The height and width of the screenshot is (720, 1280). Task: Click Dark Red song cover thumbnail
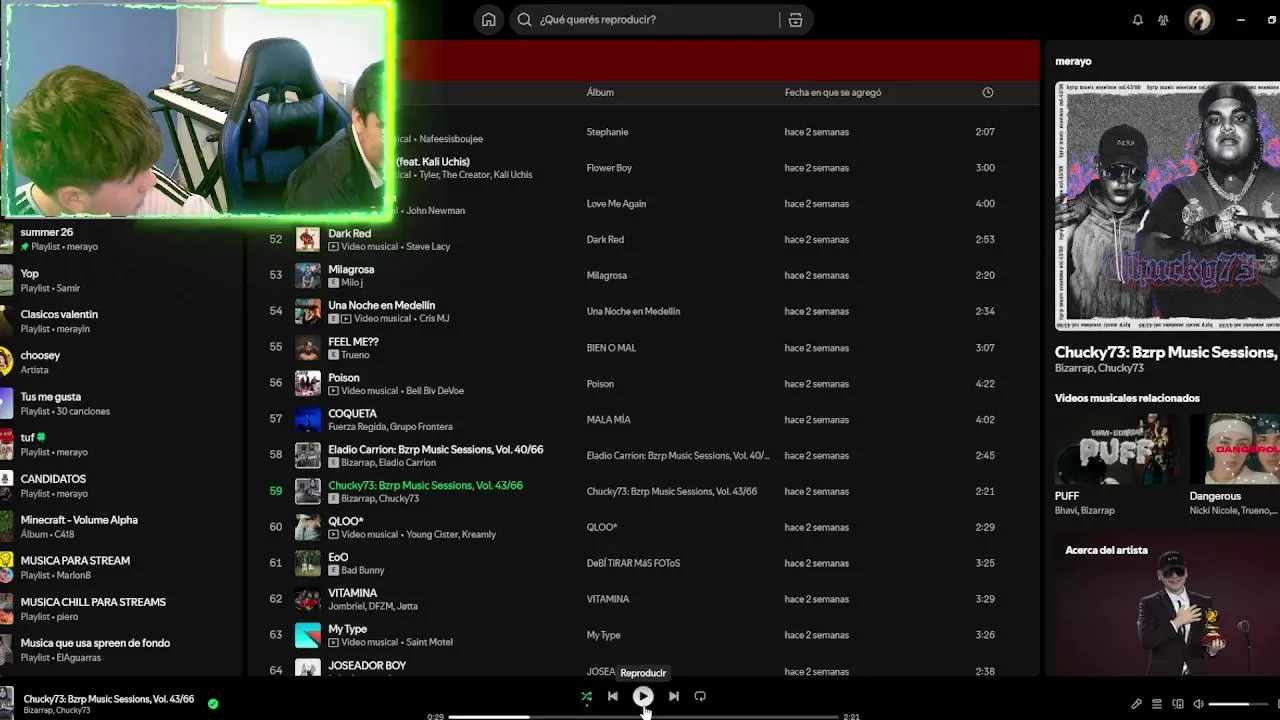308,239
